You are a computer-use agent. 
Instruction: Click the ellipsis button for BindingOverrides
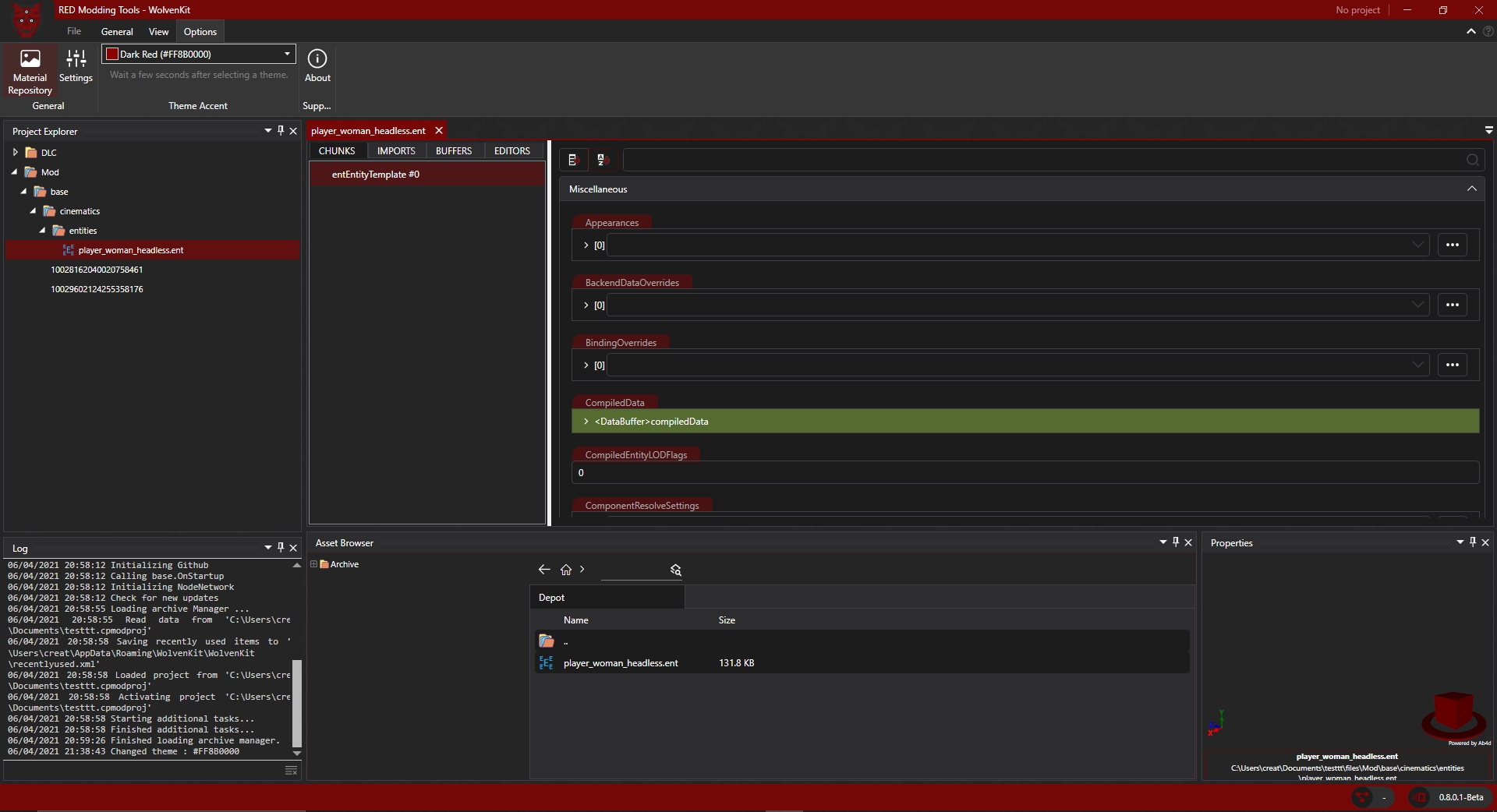[1452, 365]
